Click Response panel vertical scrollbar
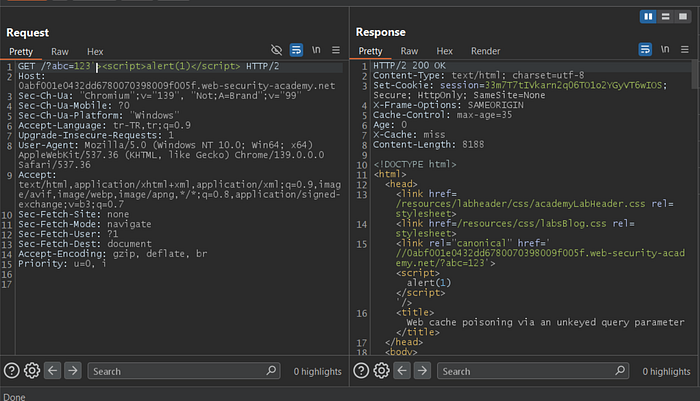Screen dimensions: 700x401 (x=695, y=74)
